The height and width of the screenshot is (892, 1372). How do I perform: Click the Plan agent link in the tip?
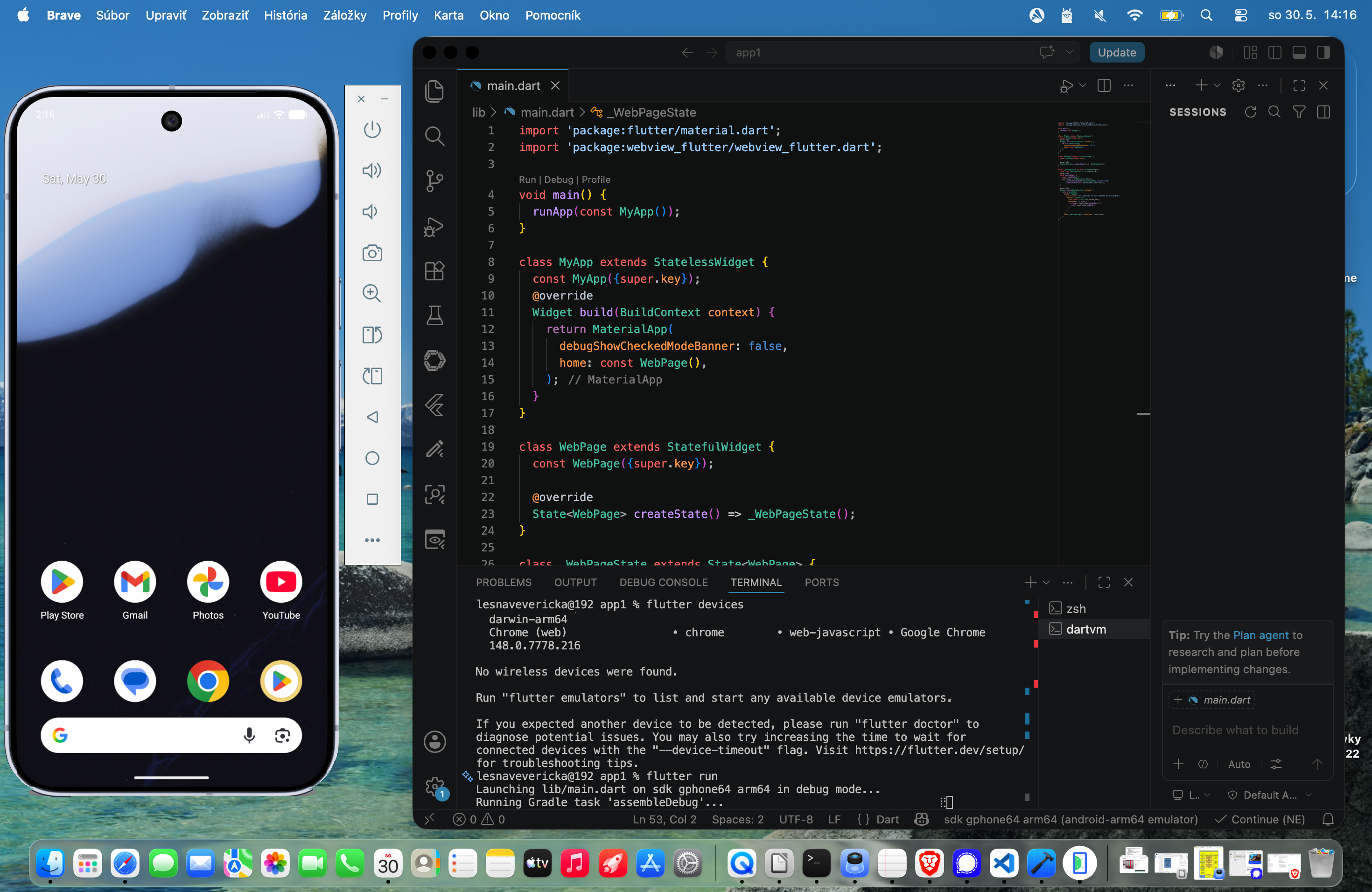pyautogui.click(x=1261, y=635)
